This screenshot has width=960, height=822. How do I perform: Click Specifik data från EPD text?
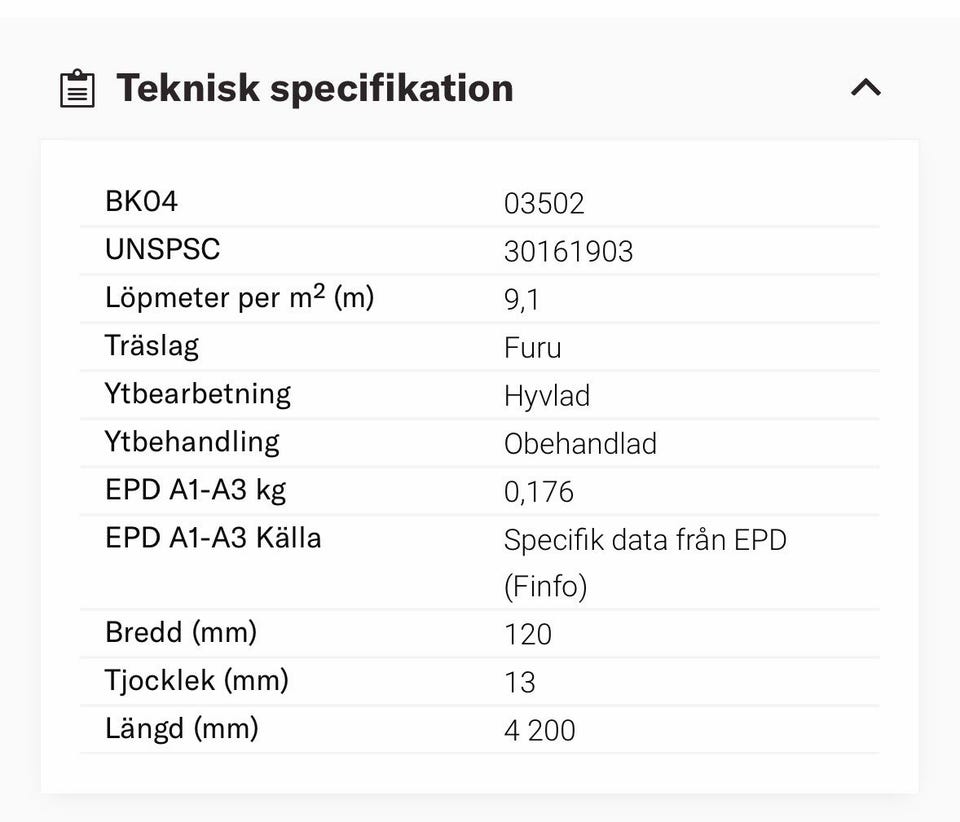(645, 541)
